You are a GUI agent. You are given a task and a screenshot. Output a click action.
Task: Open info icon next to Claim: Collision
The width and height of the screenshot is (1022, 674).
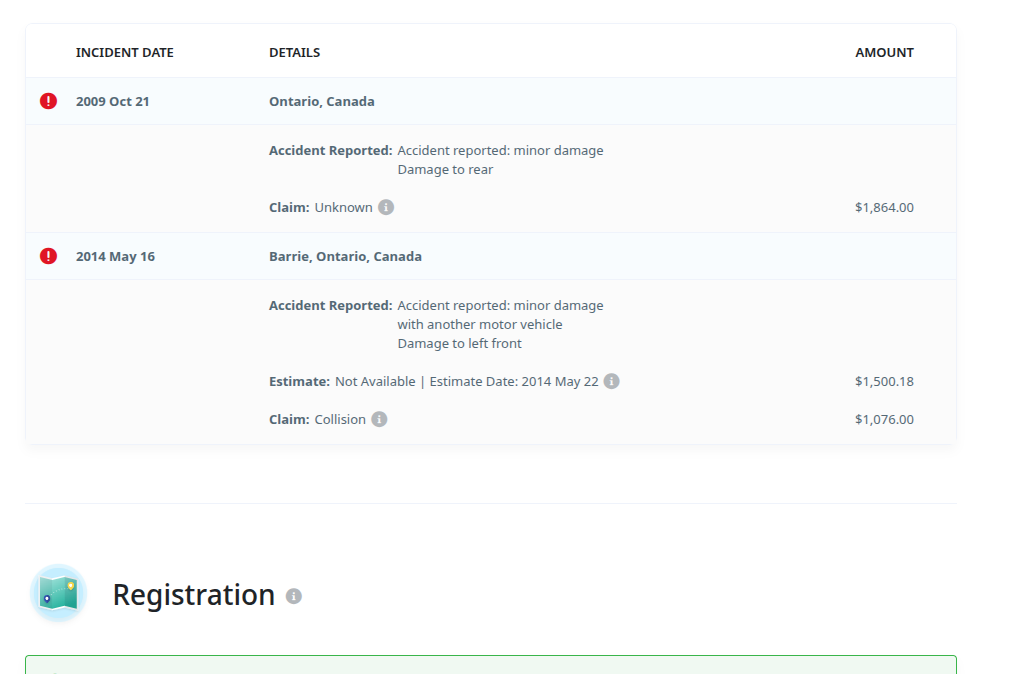[x=379, y=419]
